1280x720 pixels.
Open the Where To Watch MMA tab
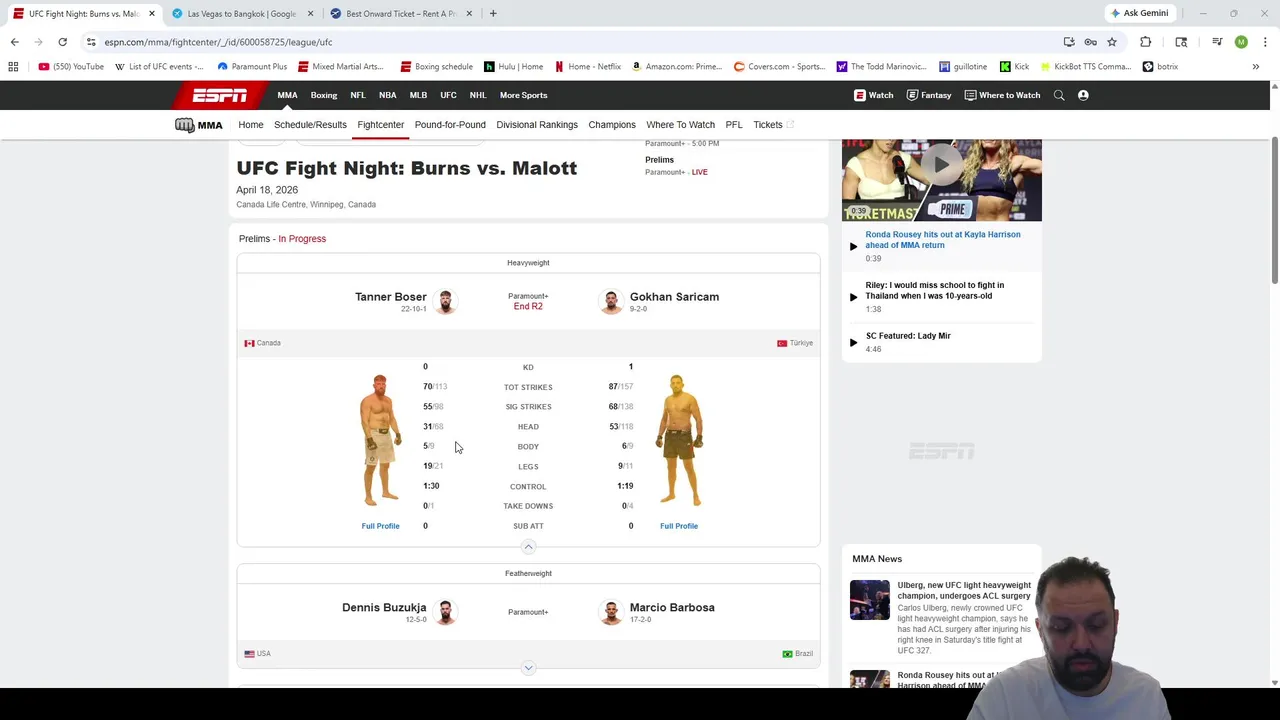tap(680, 125)
